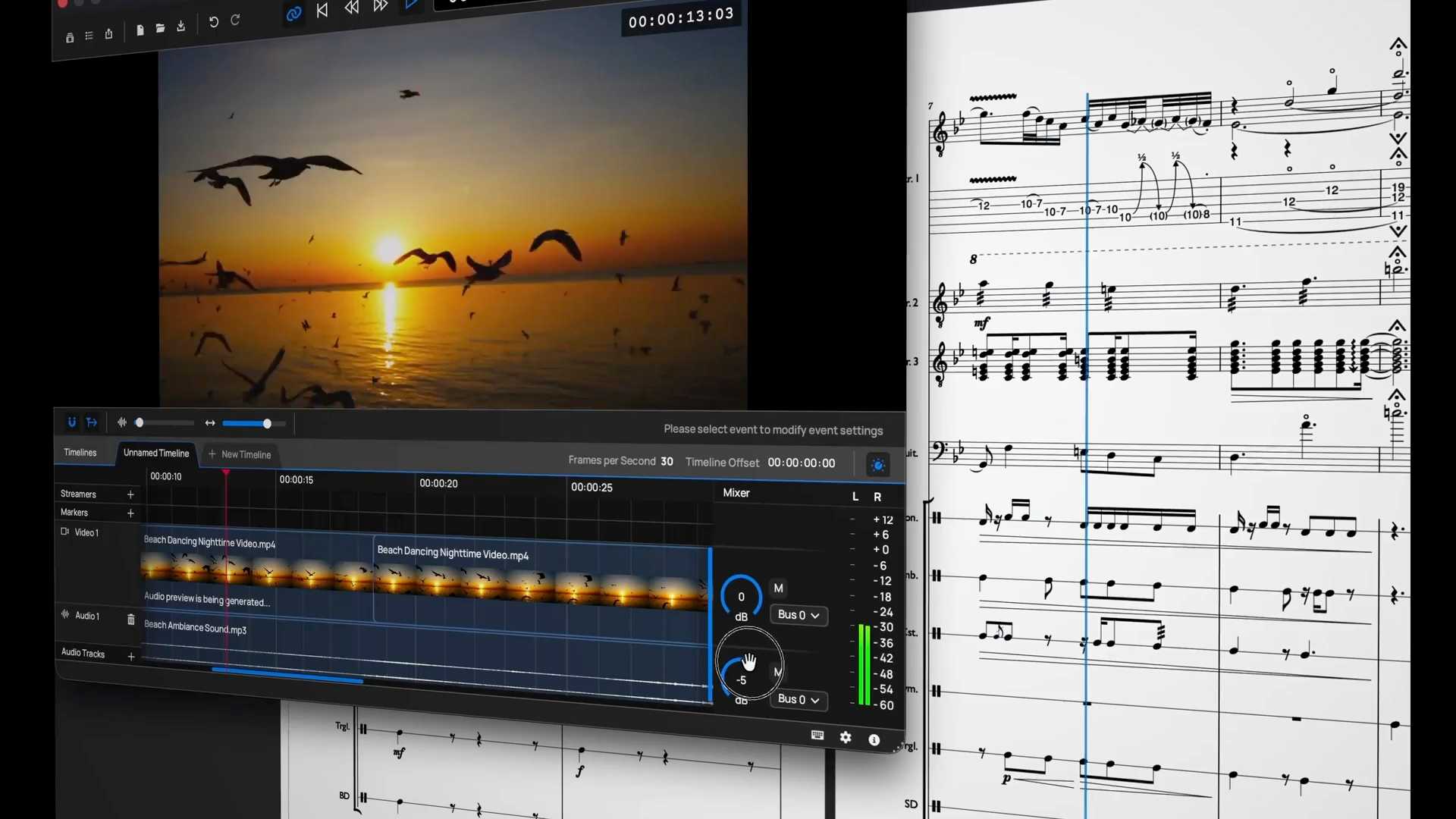
Task: Undo the last action
Action: pos(214,22)
